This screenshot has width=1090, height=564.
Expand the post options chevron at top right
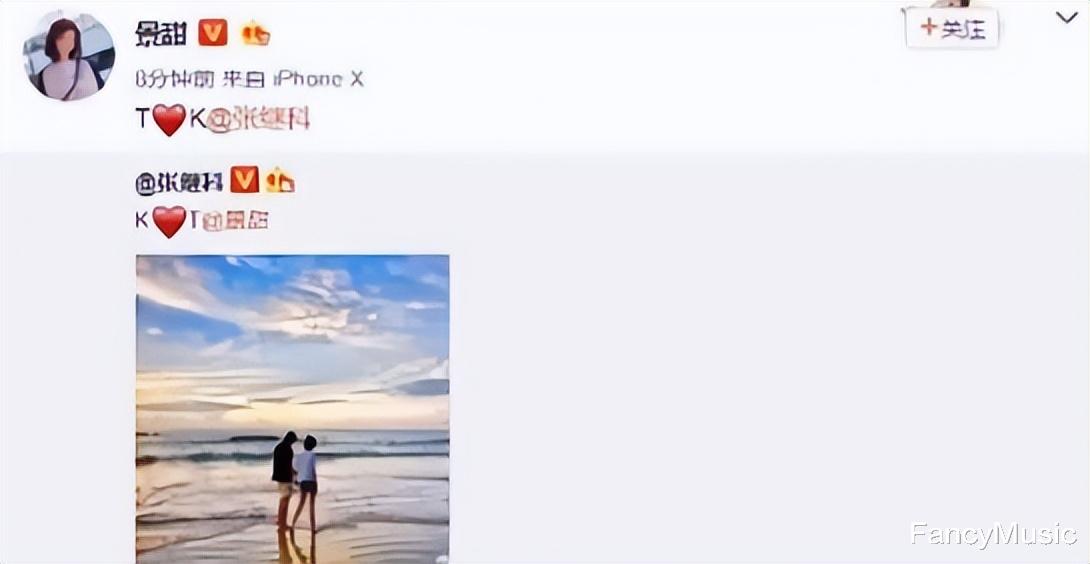1066,17
